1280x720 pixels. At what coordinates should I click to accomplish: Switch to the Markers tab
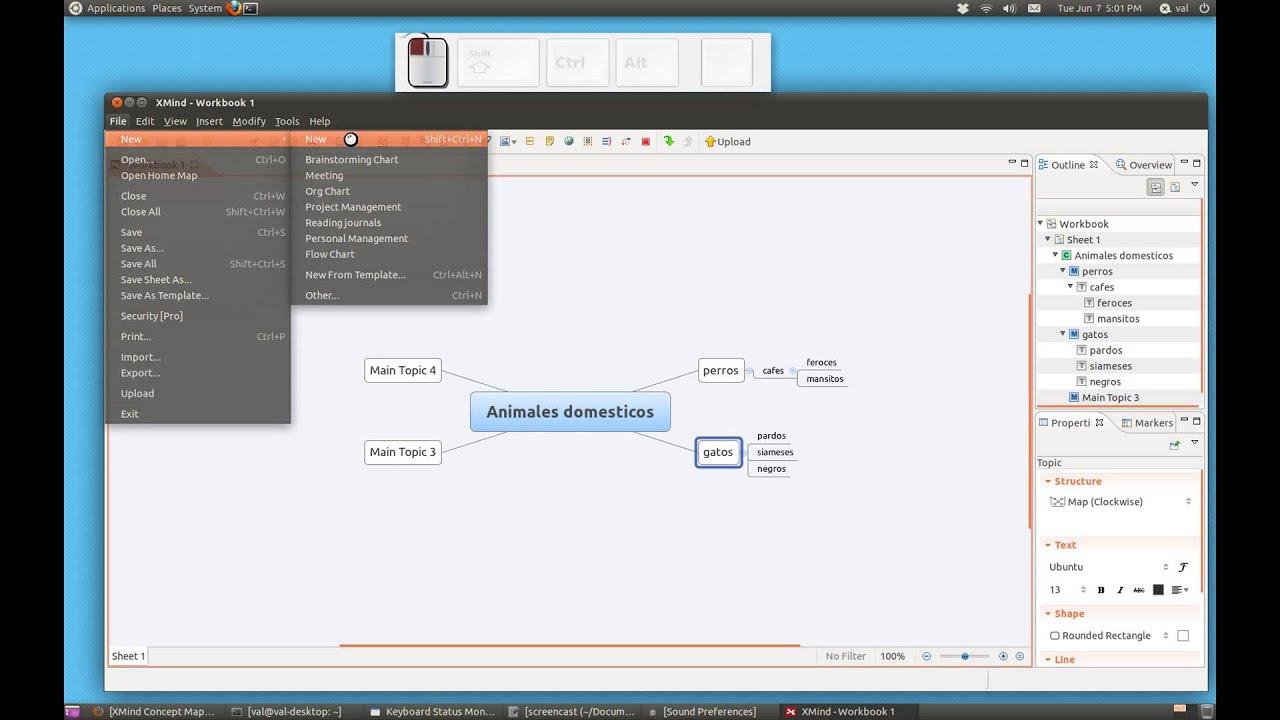pos(1146,423)
